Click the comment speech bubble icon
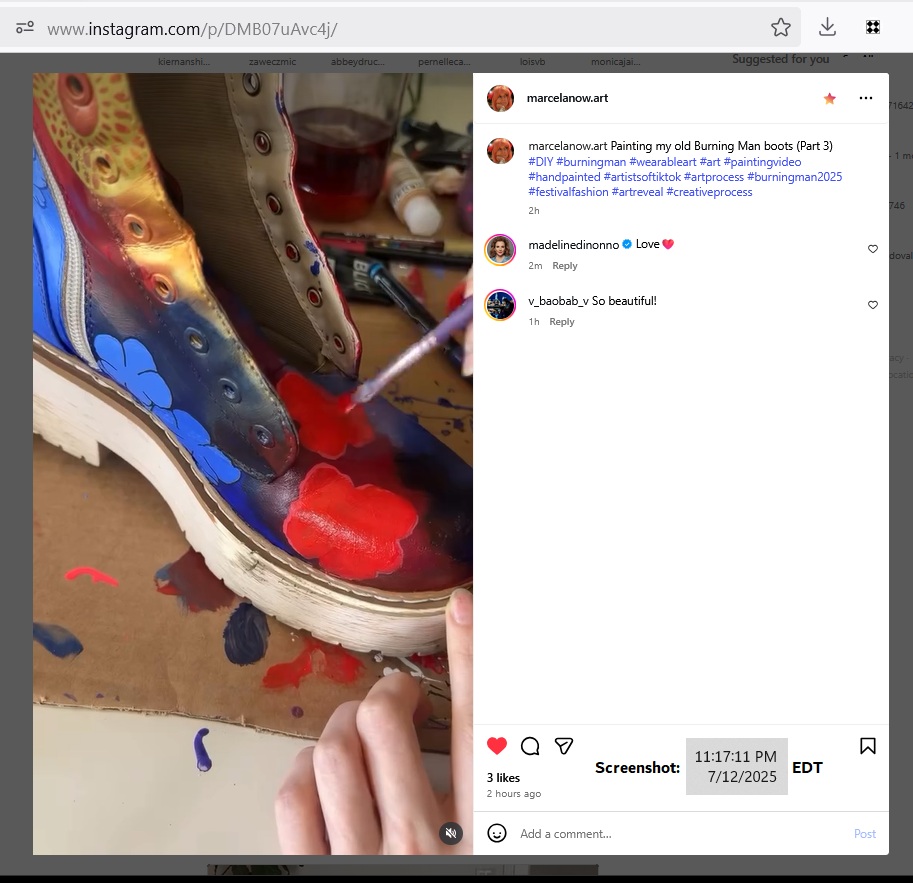This screenshot has width=913, height=883. point(530,746)
